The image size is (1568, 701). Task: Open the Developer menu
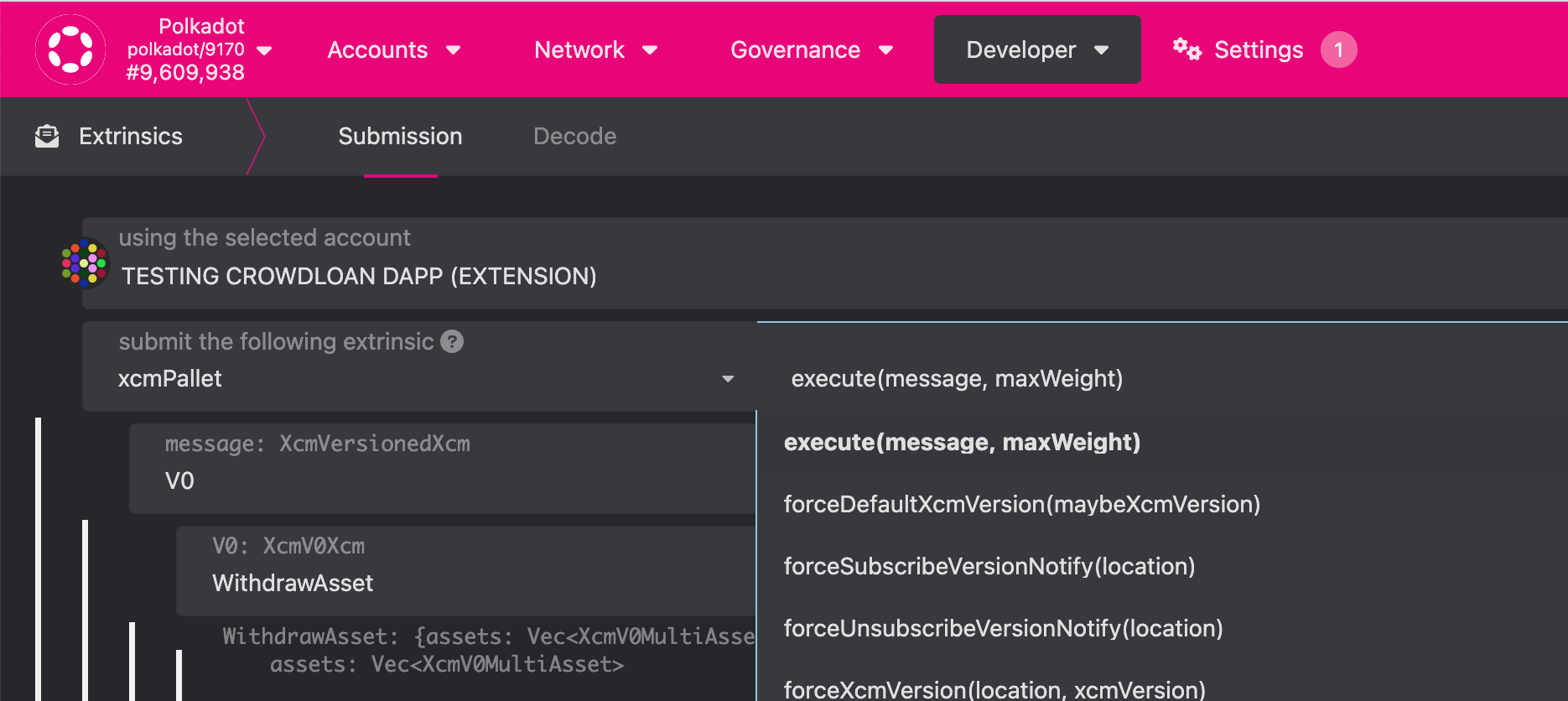(x=1037, y=49)
